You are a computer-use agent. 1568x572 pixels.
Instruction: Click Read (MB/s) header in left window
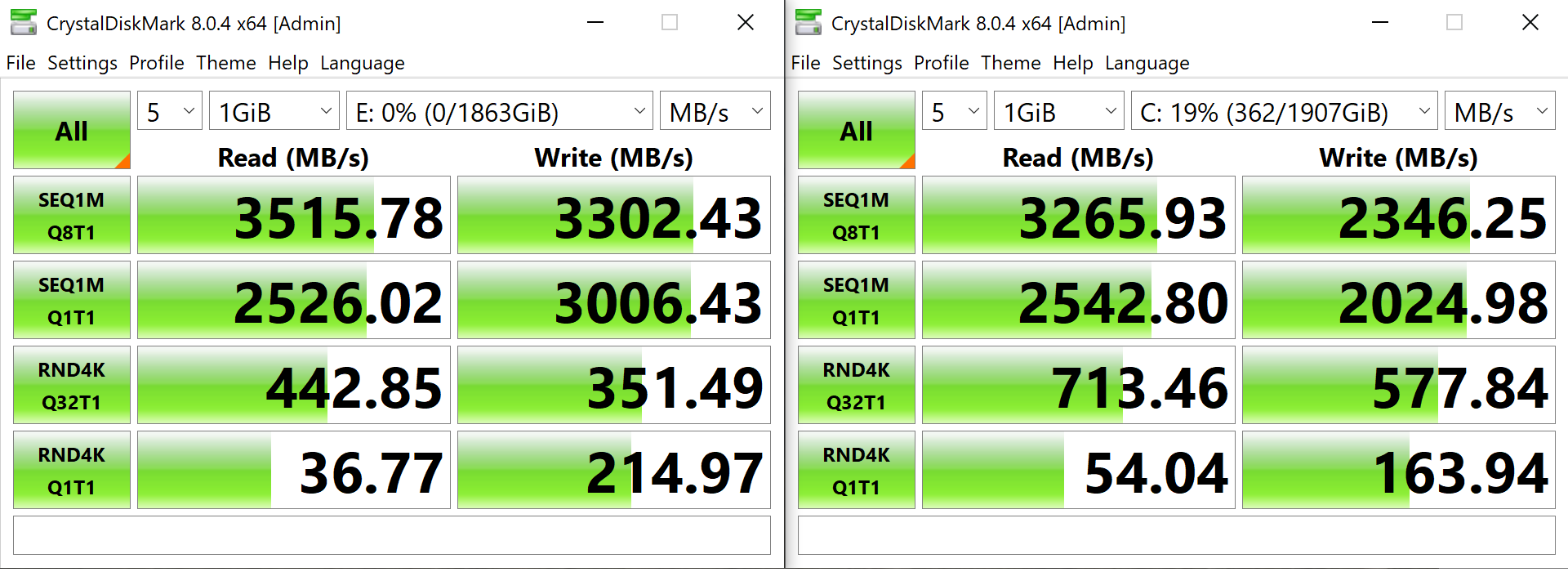(293, 158)
